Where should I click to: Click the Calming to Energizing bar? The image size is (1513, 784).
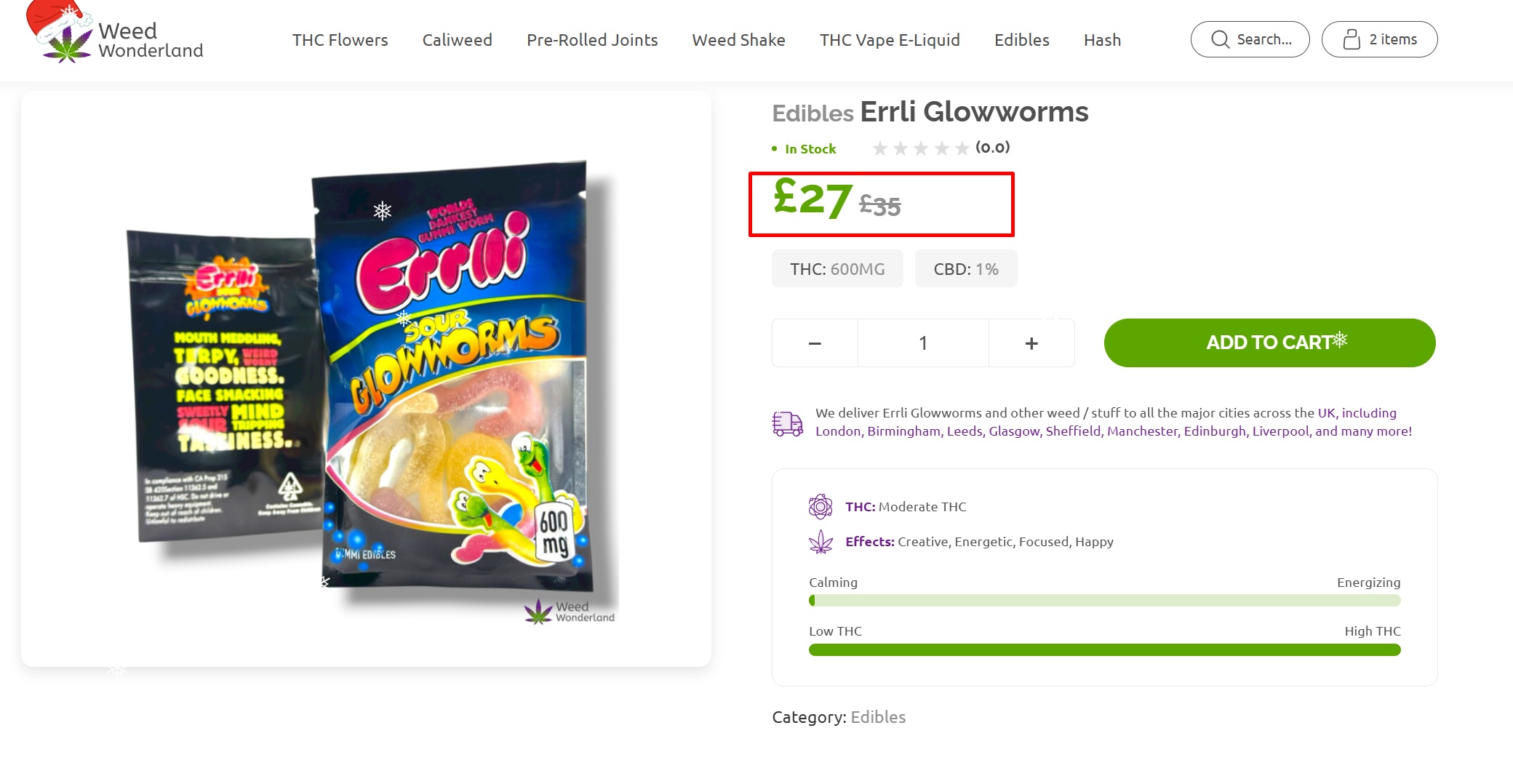coord(1104,601)
